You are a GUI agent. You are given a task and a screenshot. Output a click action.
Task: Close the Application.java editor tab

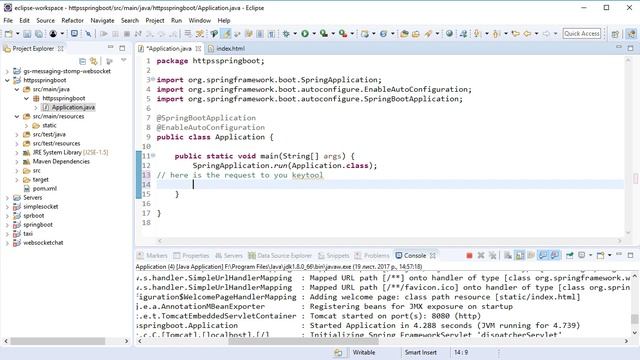(198, 49)
